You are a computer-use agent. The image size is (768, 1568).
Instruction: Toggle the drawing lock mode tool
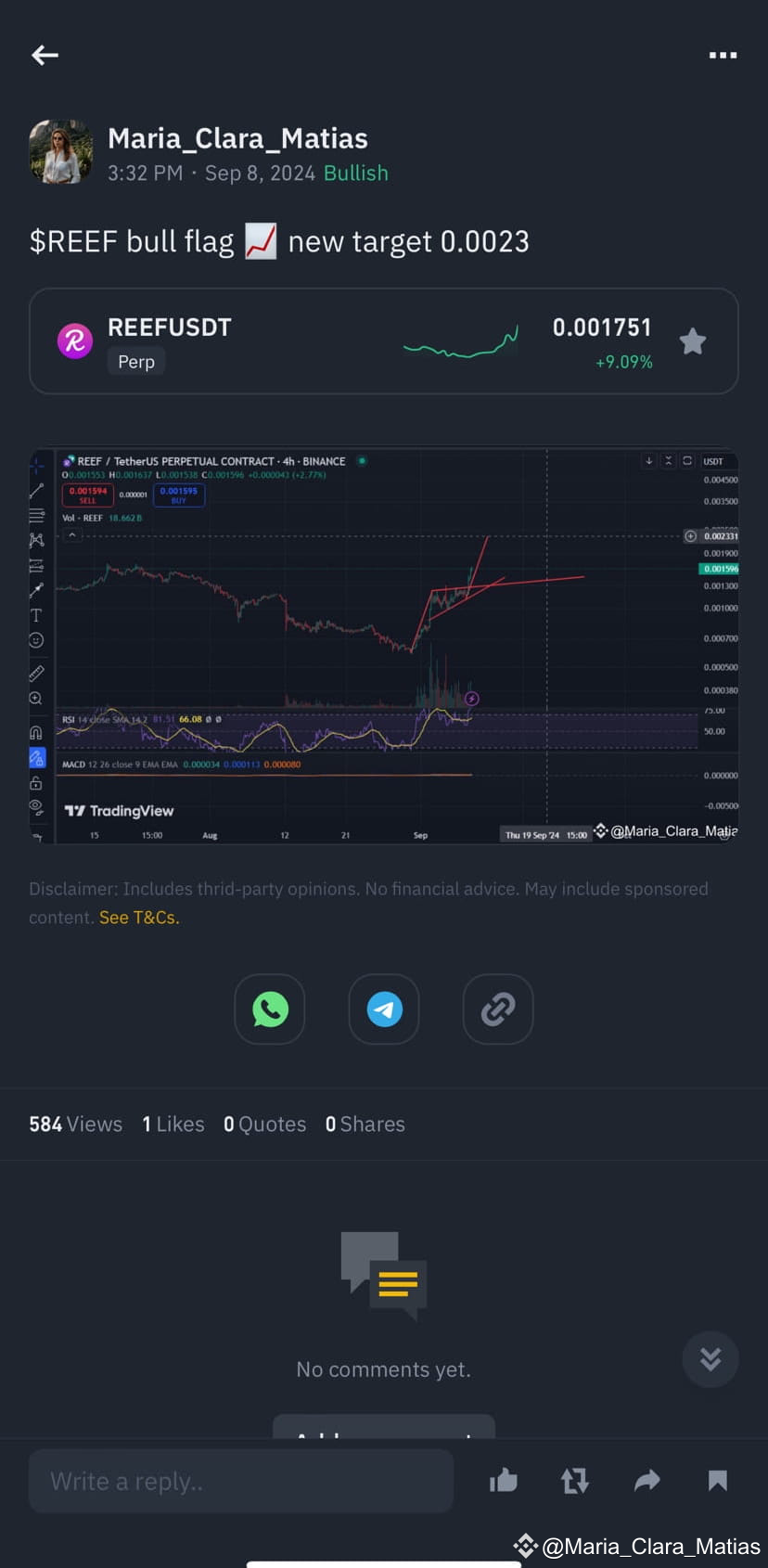(36, 757)
